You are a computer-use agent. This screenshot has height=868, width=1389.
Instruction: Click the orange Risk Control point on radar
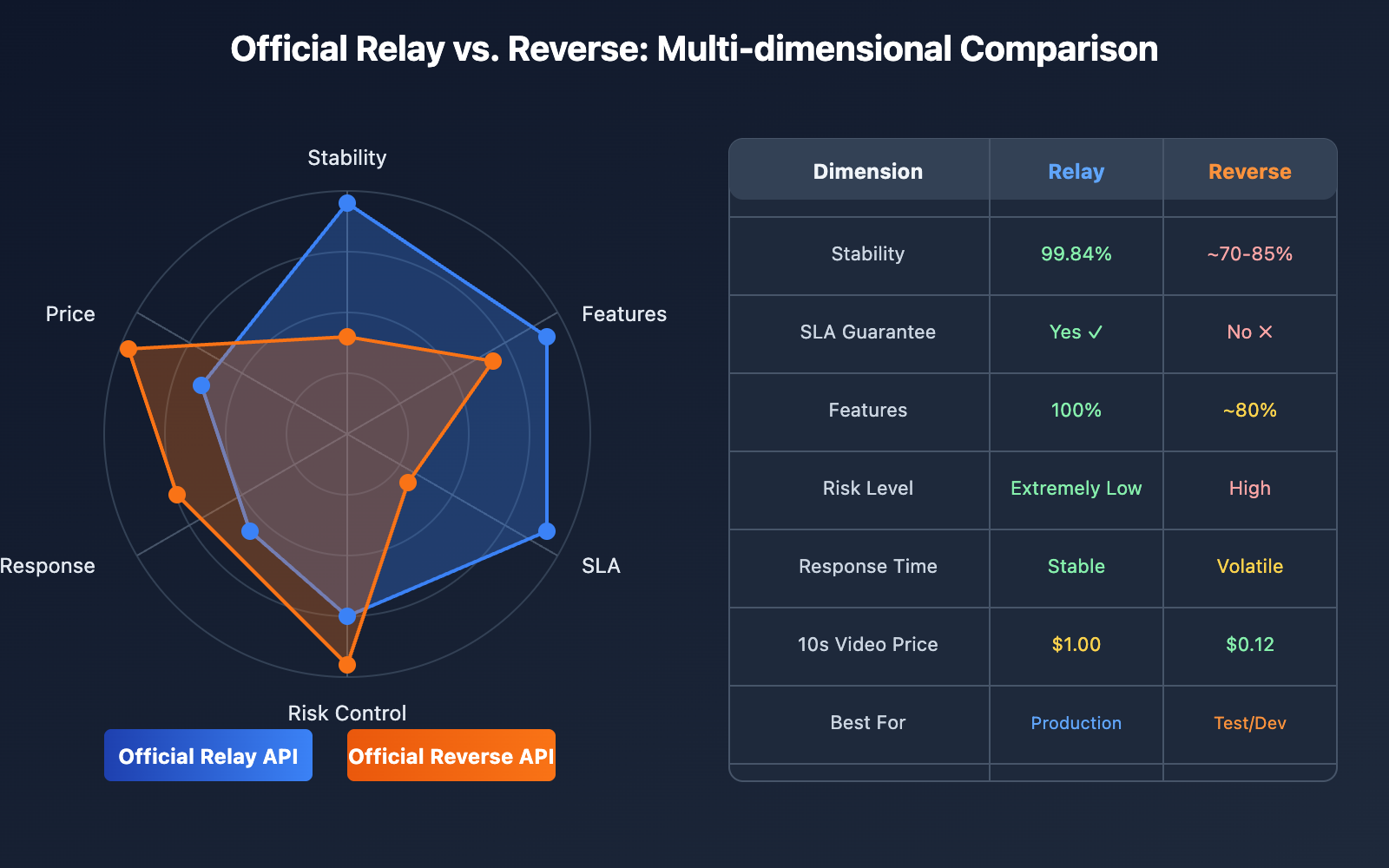tap(347, 665)
